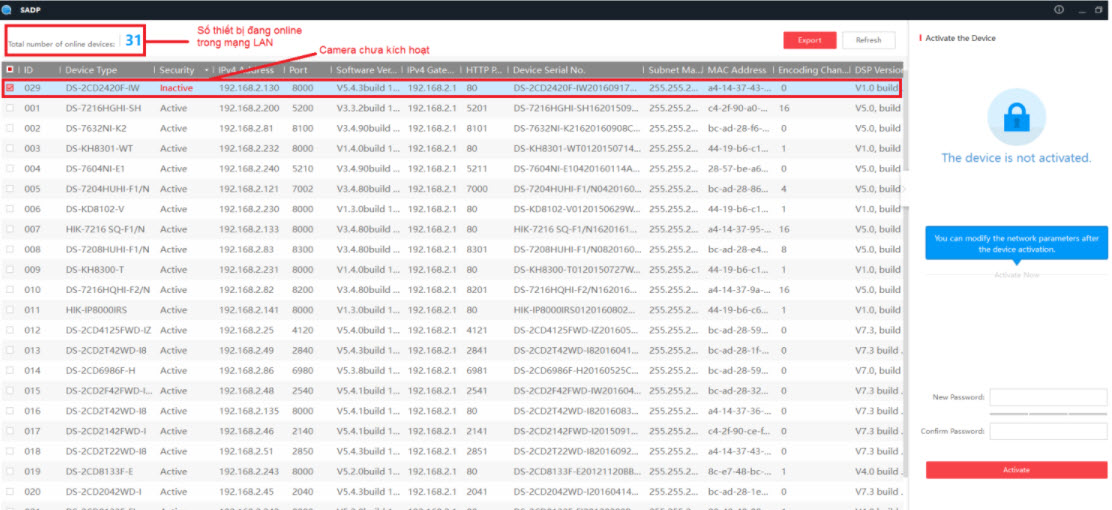Sort by IPv4 Address column header

point(246,70)
